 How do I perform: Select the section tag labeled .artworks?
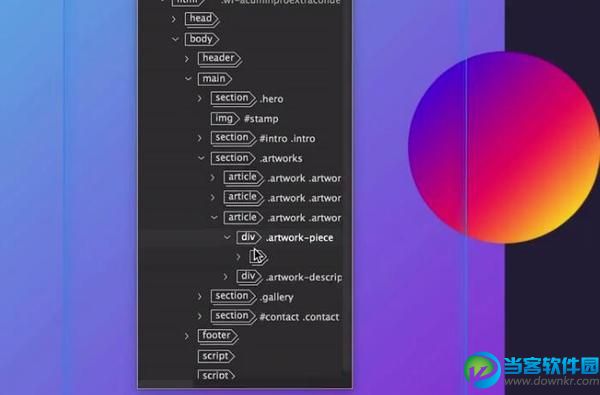tap(233, 158)
